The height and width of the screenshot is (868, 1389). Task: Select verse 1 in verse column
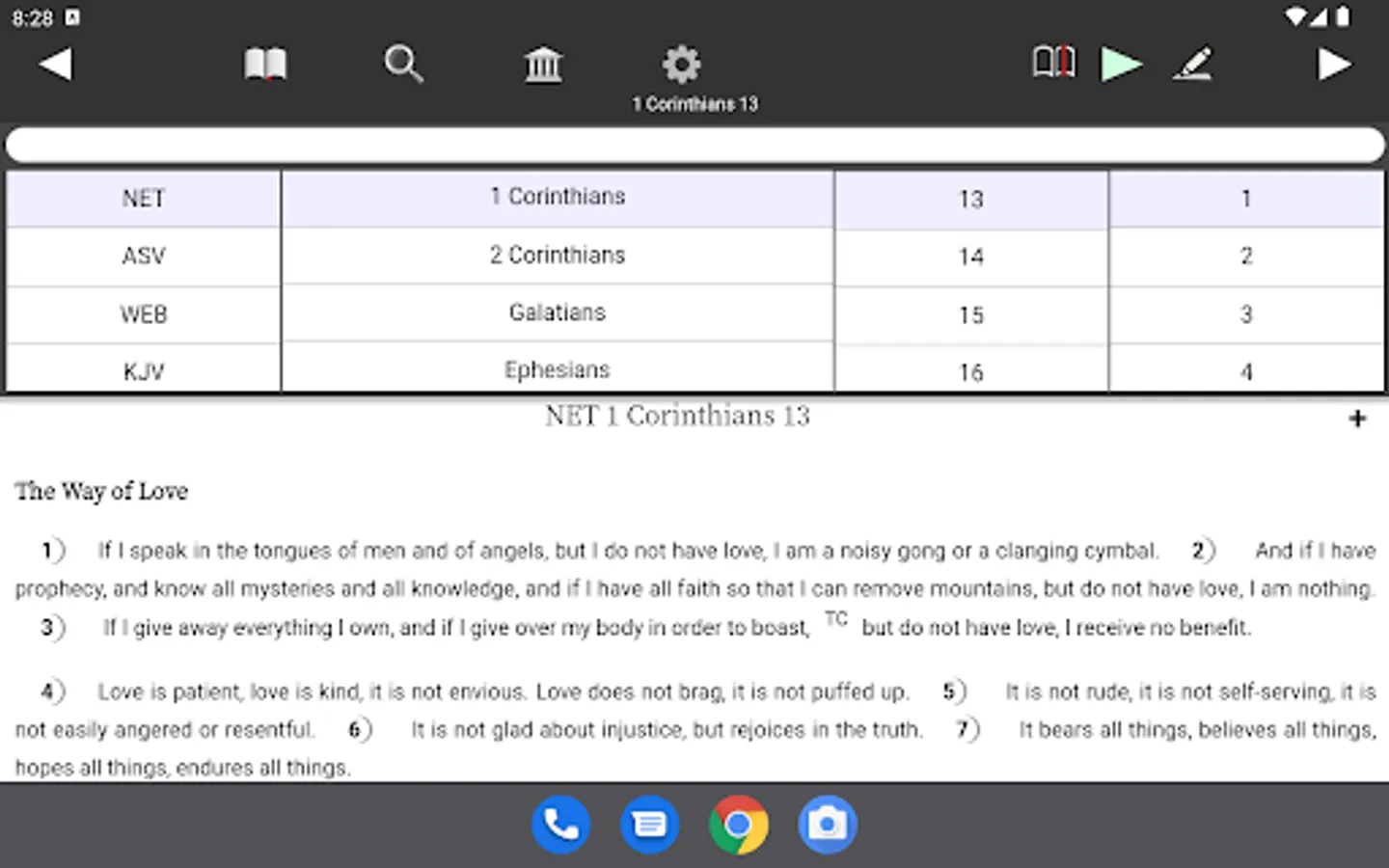point(1246,199)
